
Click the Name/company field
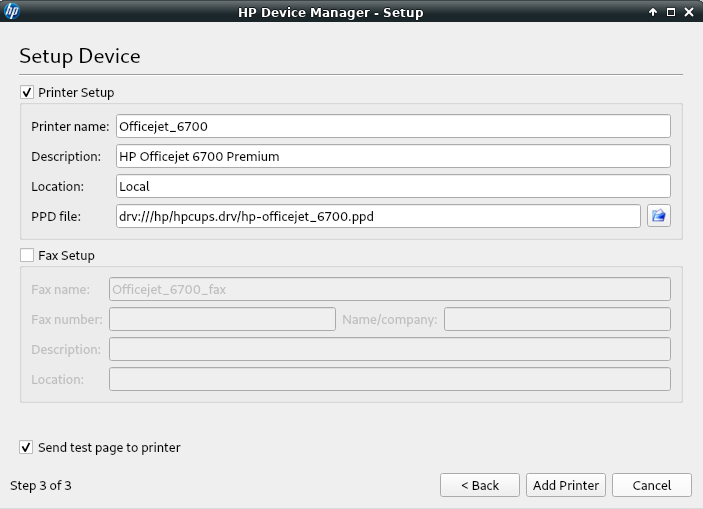(x=557, y=319)
